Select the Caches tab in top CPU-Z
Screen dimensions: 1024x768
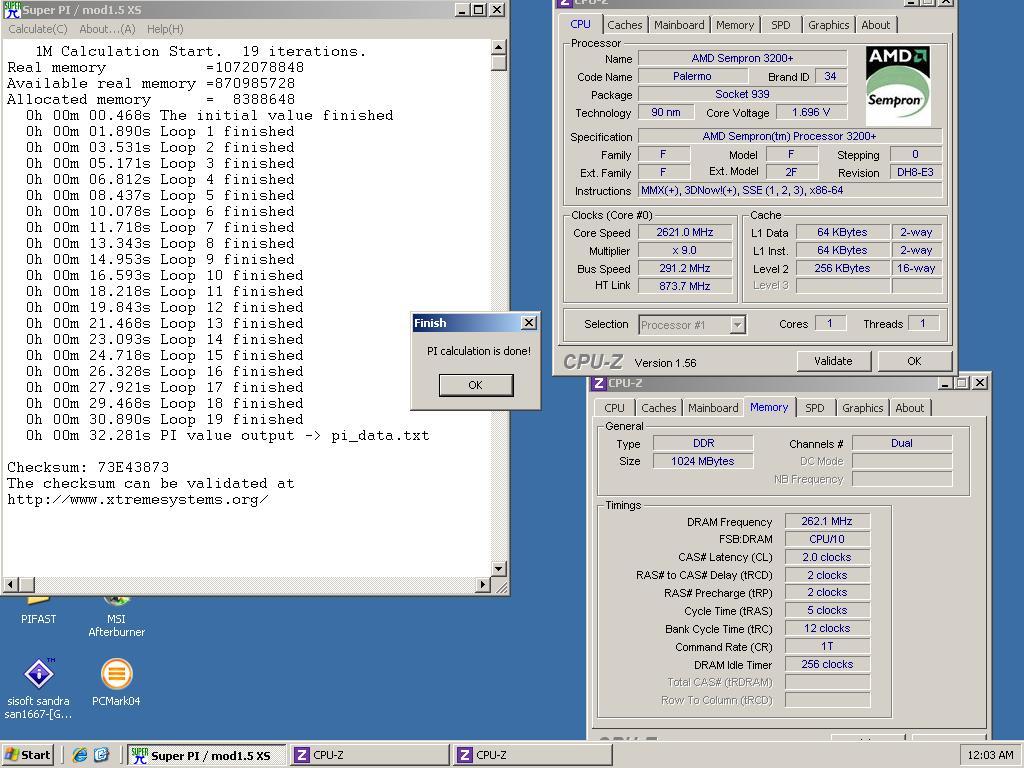point(624,25)
